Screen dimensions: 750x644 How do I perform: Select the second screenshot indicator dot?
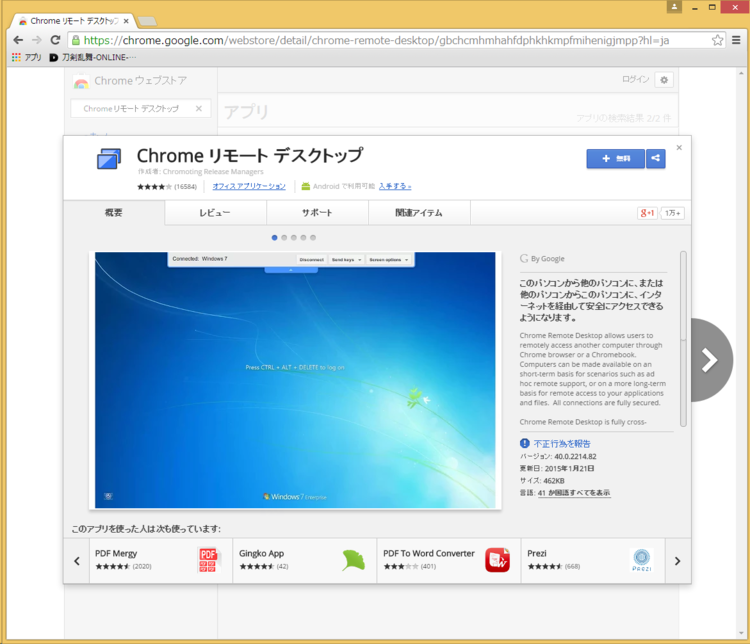[284, 237]
